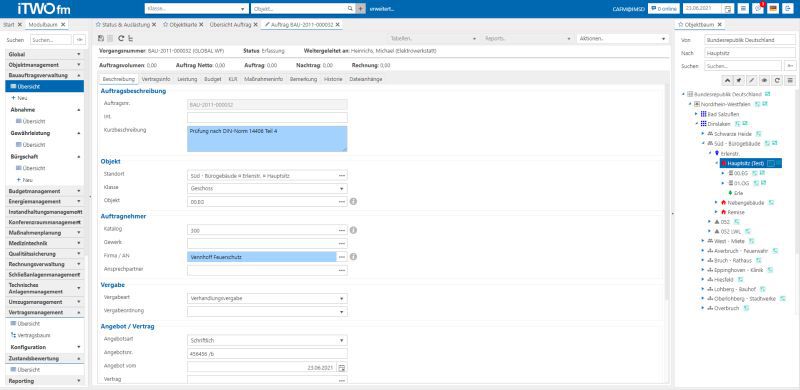The height and width of the screenshot is (390, 800).
Task: Click Neu under Bauauftragsverwaltung
Action: (22, 98)
